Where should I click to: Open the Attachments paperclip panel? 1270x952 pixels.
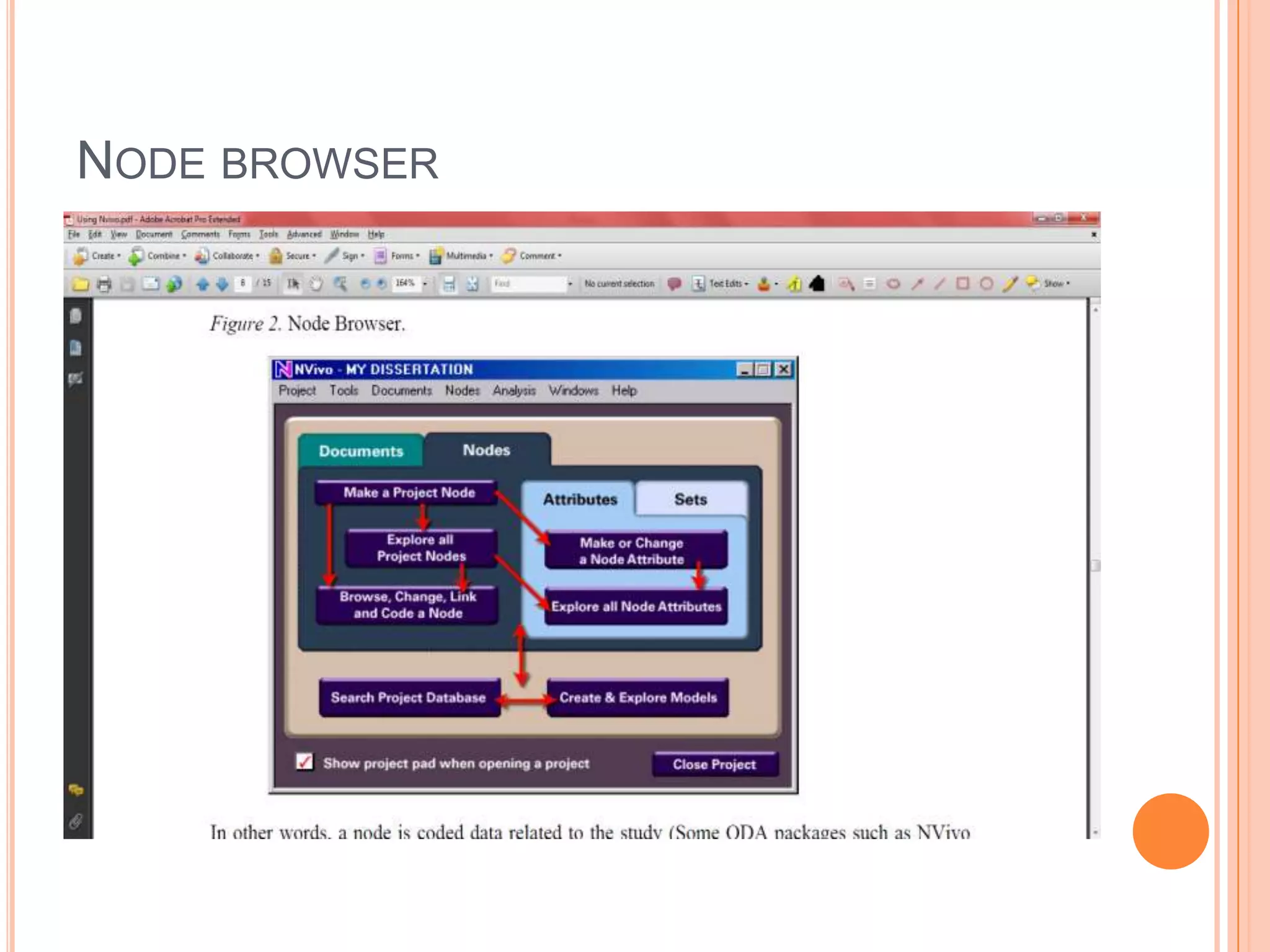click(76, 822)
